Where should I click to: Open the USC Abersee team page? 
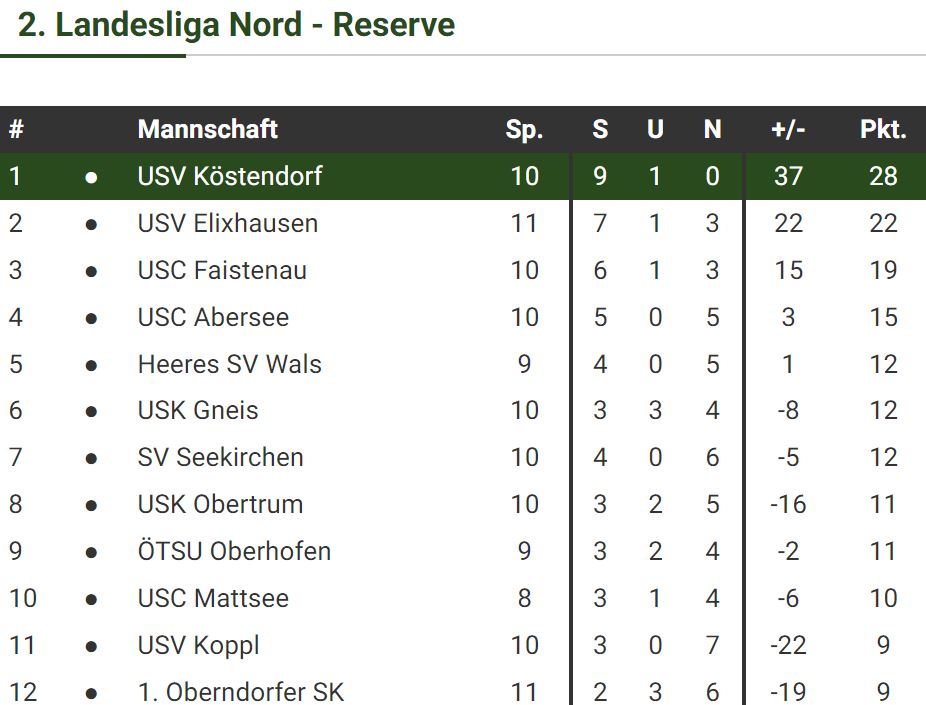(x=213, y=318)
